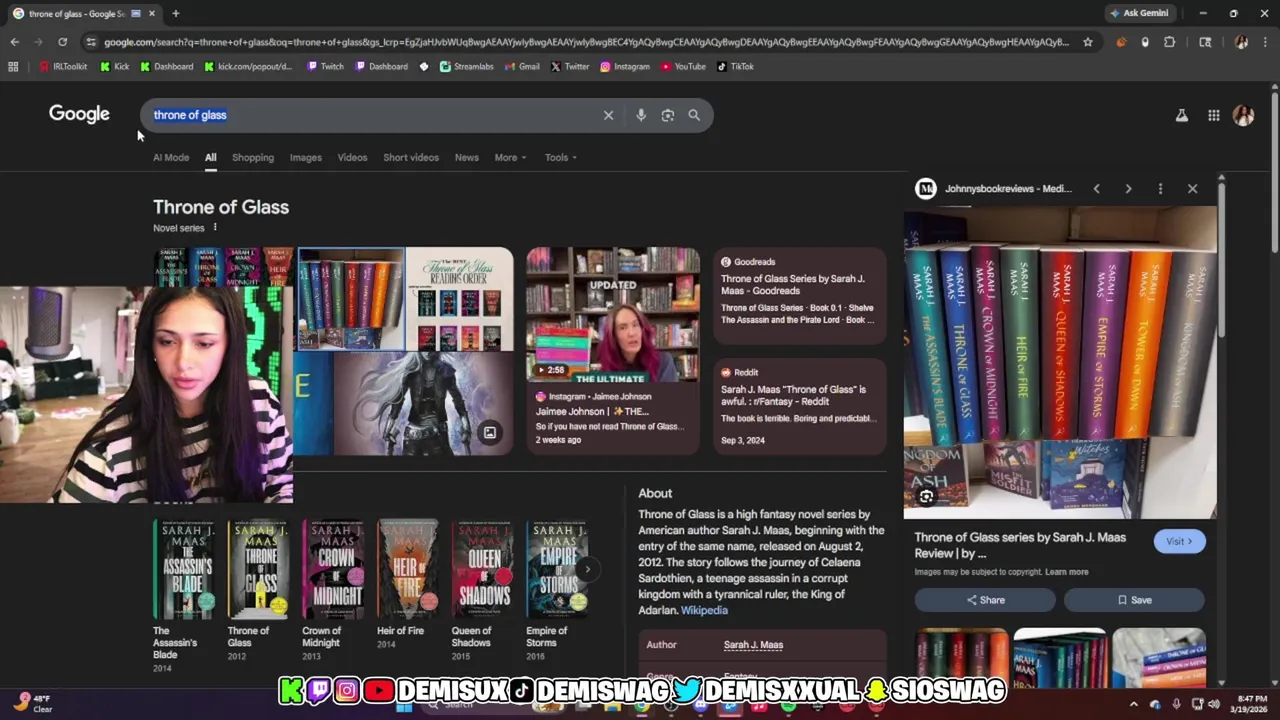This screenshot has width=1280, height=720.
Task: Click the magnifier search submit icon
Action: click(694, 115)
